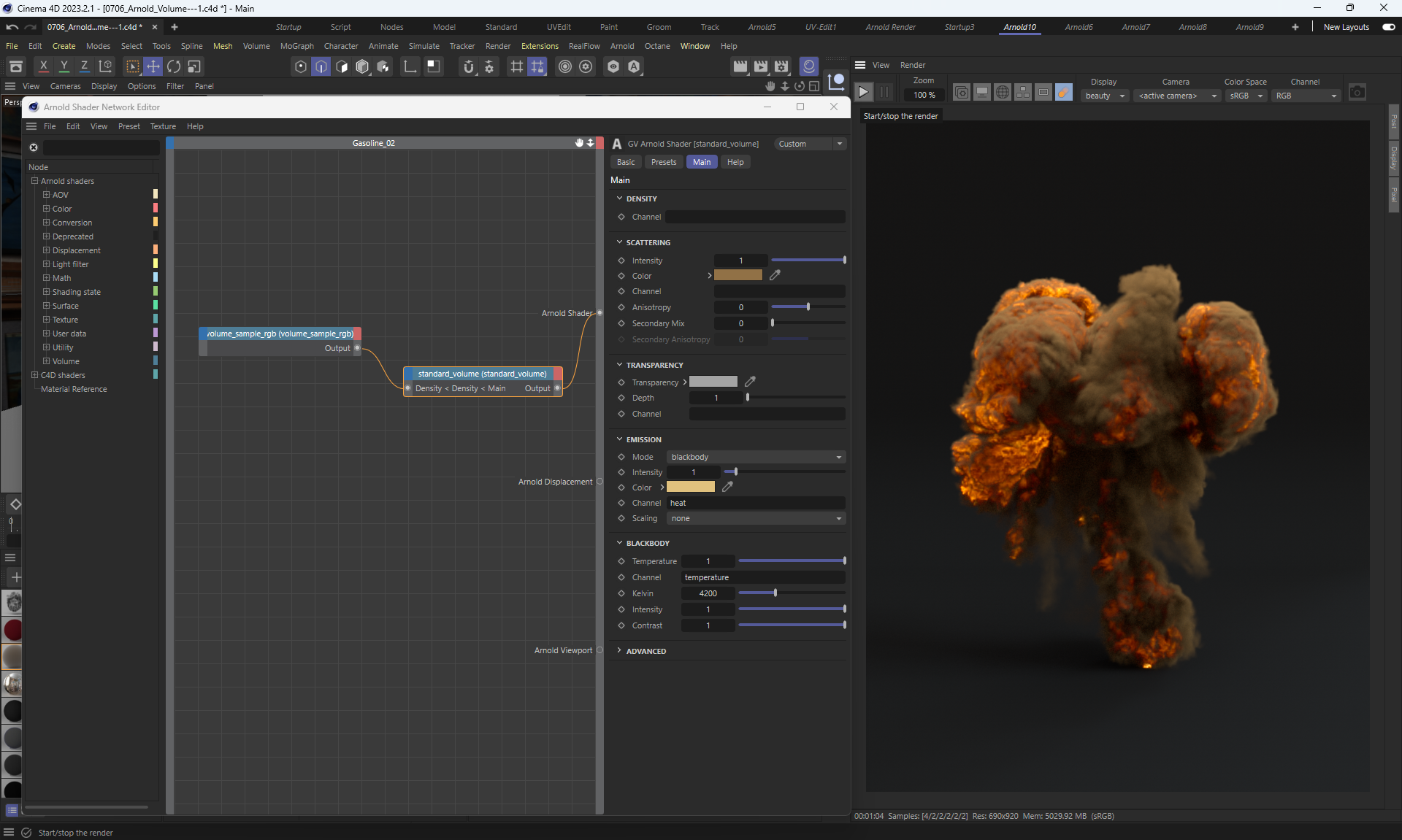Image resolution: width=1402 pixels, height=840 pixels.
Task: Expand the Texture node category
Action: click(x=47, y=320)
